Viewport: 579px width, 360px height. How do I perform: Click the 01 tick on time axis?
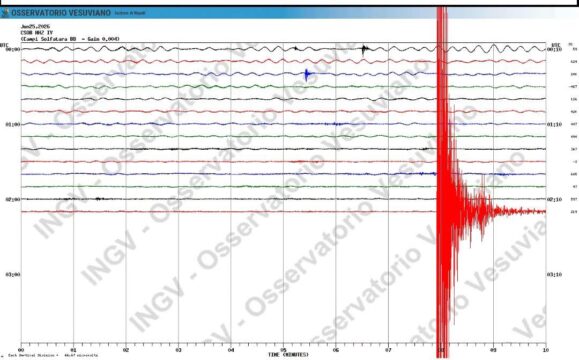pyautogui.click(x=73, y=350)
